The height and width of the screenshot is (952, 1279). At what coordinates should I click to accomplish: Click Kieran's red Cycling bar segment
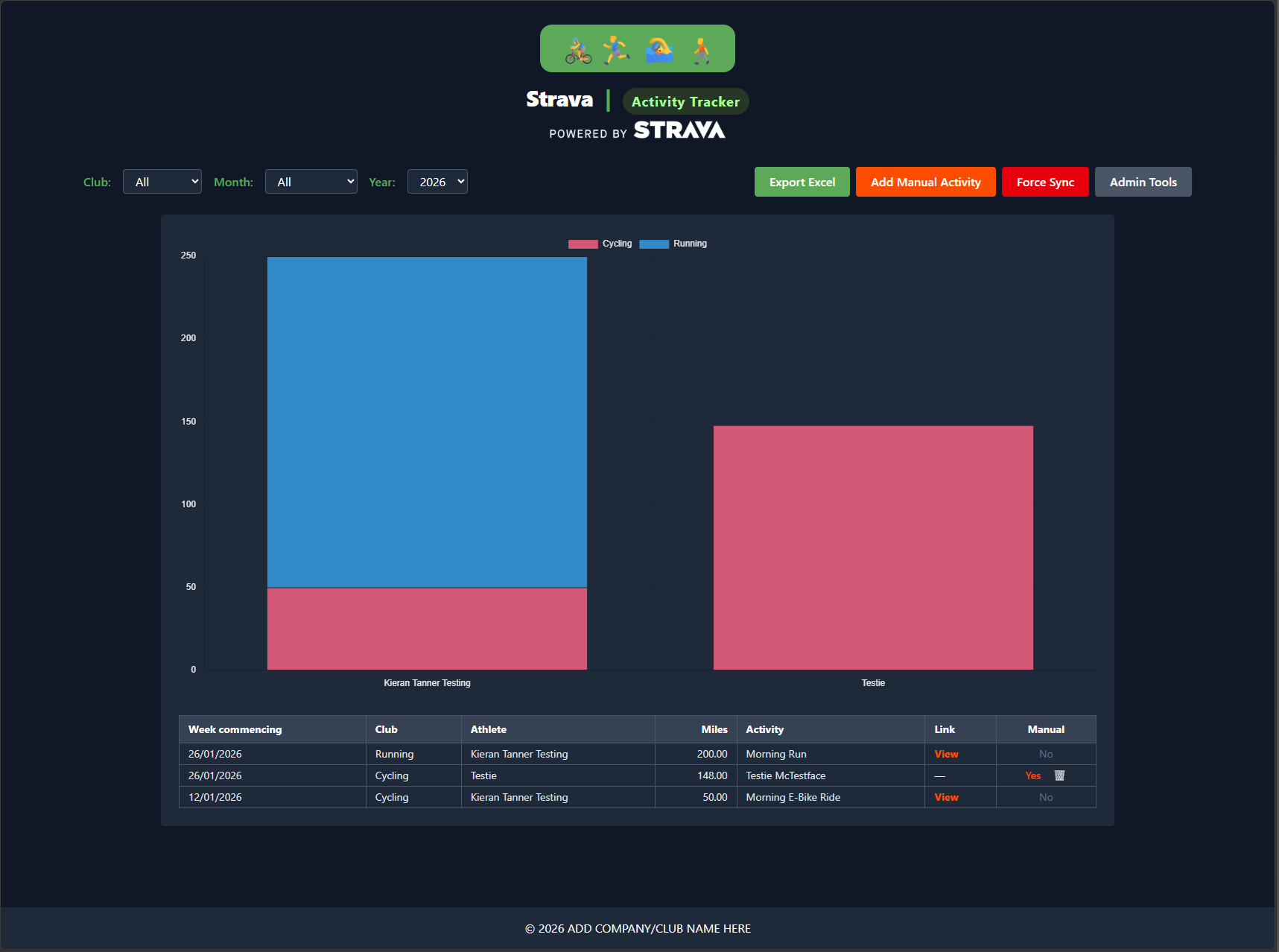[x=427, y=629]
